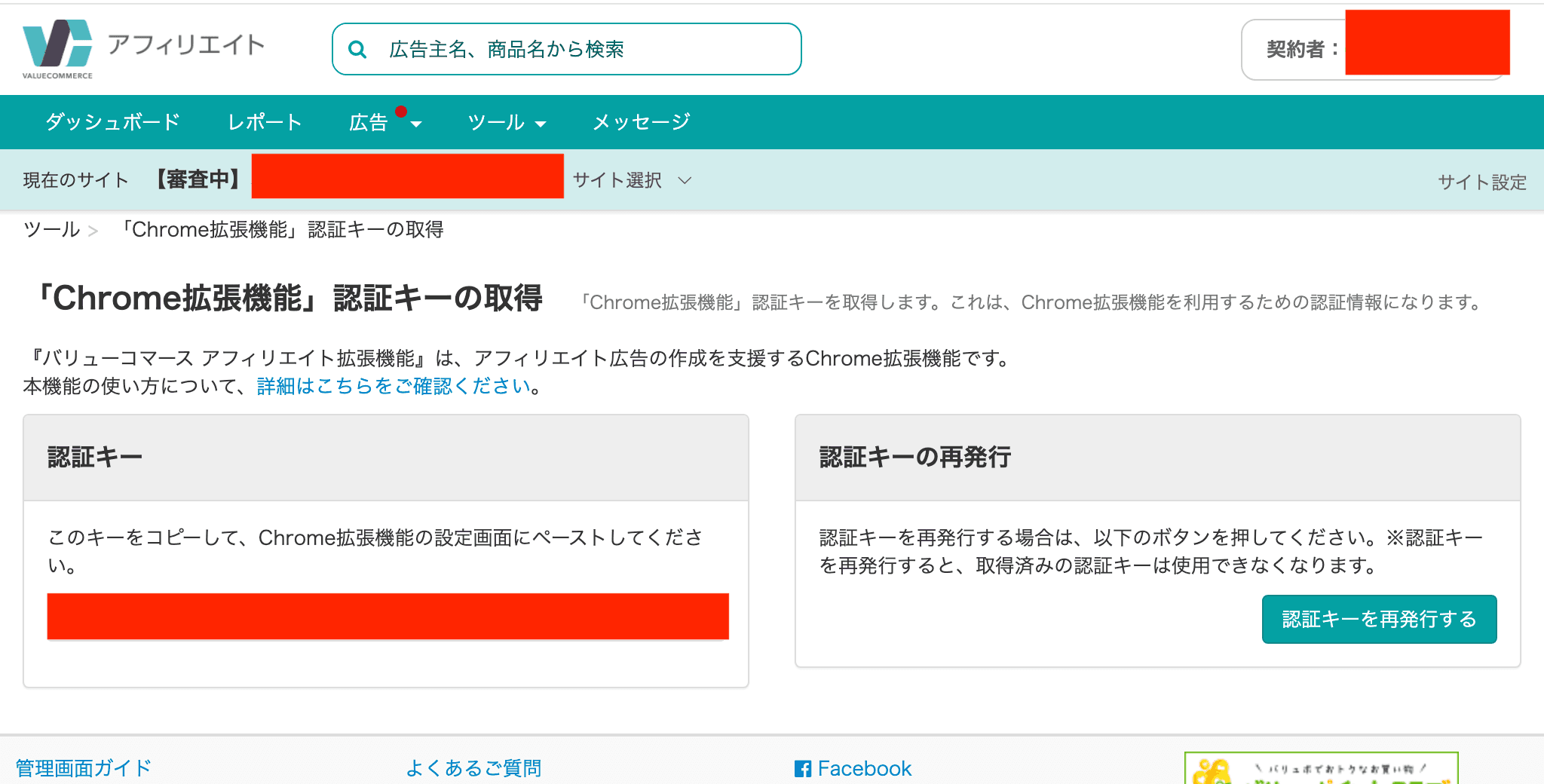1544x784 pixels.
Task: Go to the レポート menu item
Action: pyautogui.click(x=265, y=121)
